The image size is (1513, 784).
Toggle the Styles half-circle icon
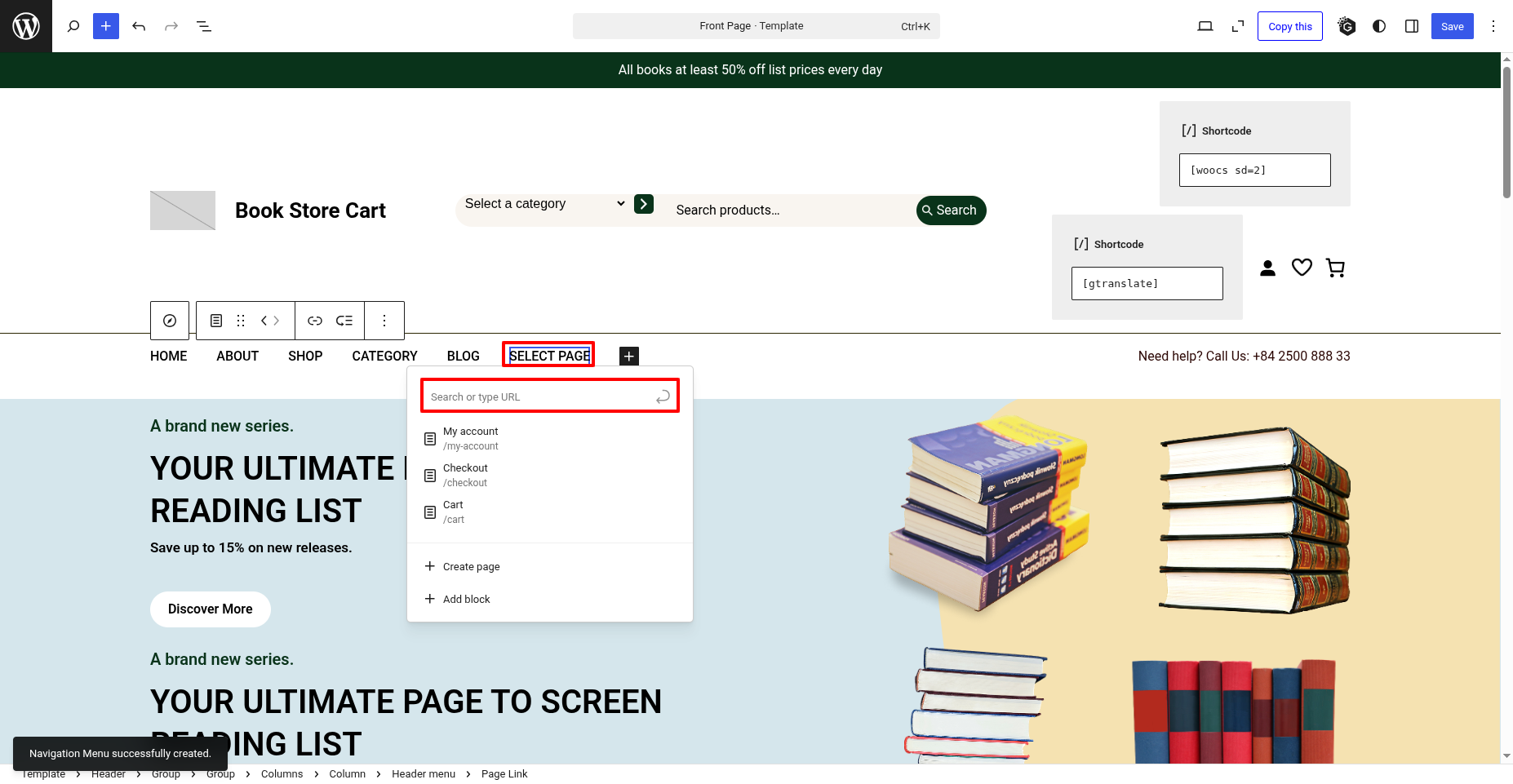(1379, 26)
